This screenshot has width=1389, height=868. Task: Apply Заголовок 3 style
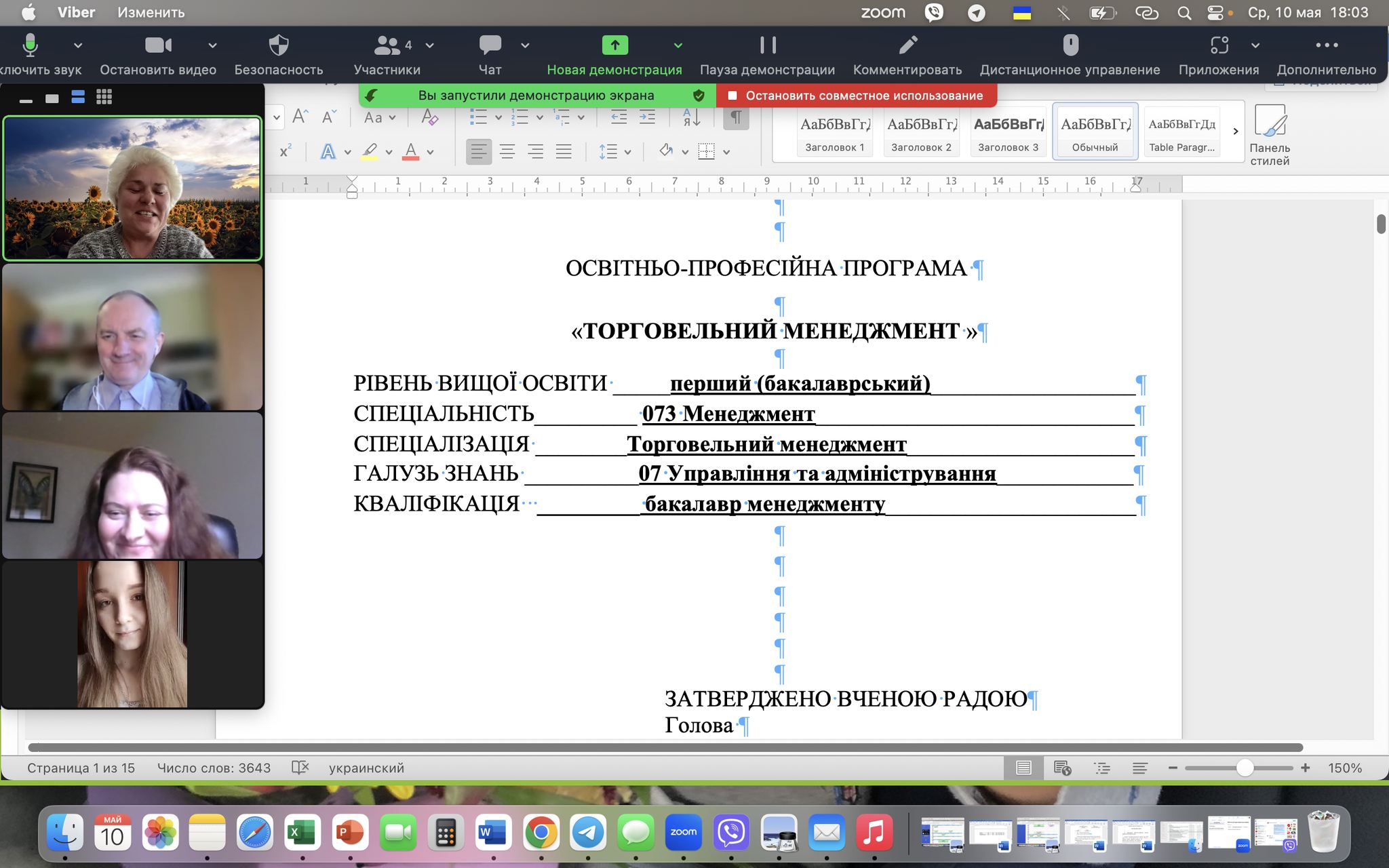(x=1008, y=132)
